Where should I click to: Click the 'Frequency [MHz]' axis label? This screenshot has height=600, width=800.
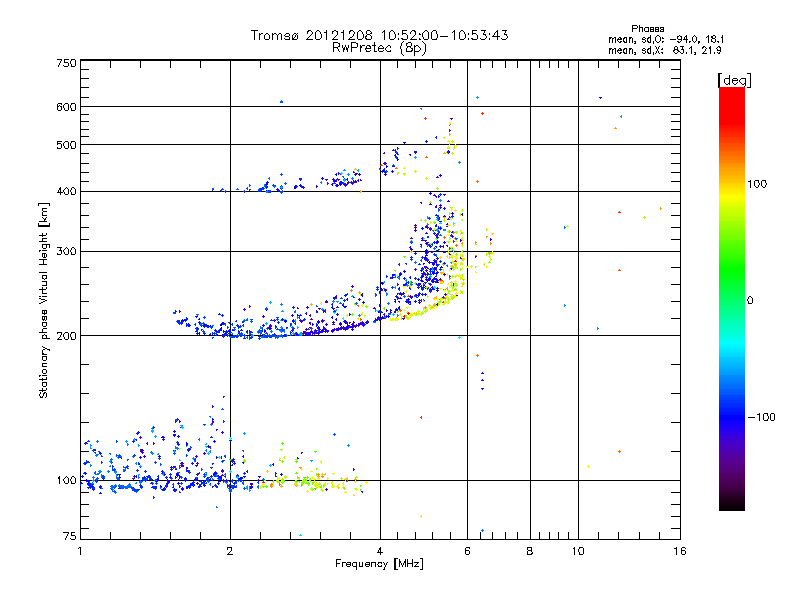click(x=379, y=564)
